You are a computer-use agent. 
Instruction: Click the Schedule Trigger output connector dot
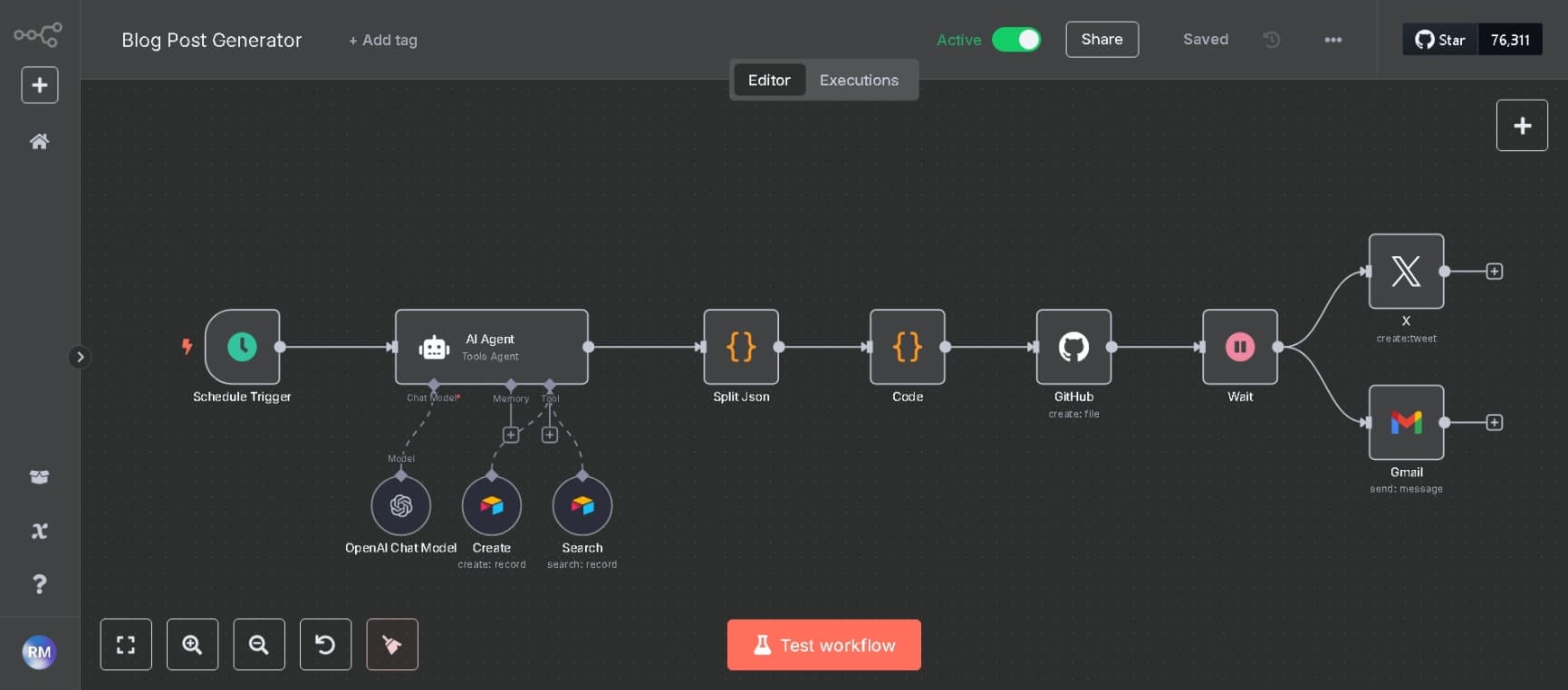(280, 347)
